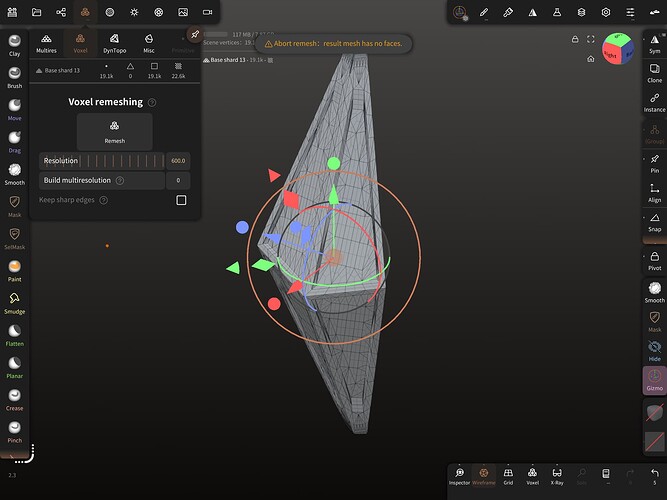Reset view with the home icon
The image size is (667, 500).
[x=591, y=59]
